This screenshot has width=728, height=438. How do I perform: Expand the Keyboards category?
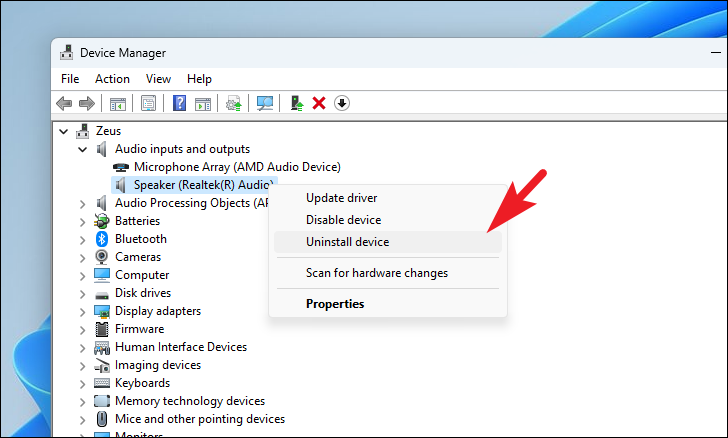coord(82,383)
